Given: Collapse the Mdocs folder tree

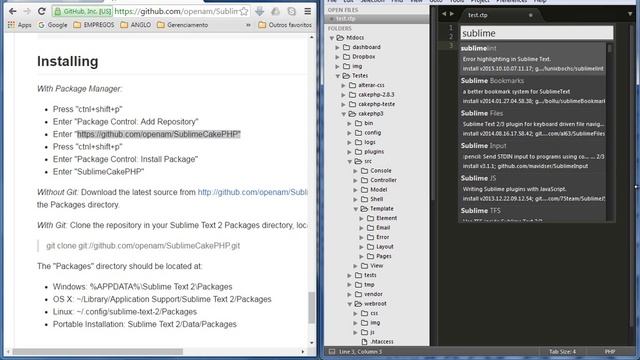Looking at the screenshot, I should coord(332,38).
